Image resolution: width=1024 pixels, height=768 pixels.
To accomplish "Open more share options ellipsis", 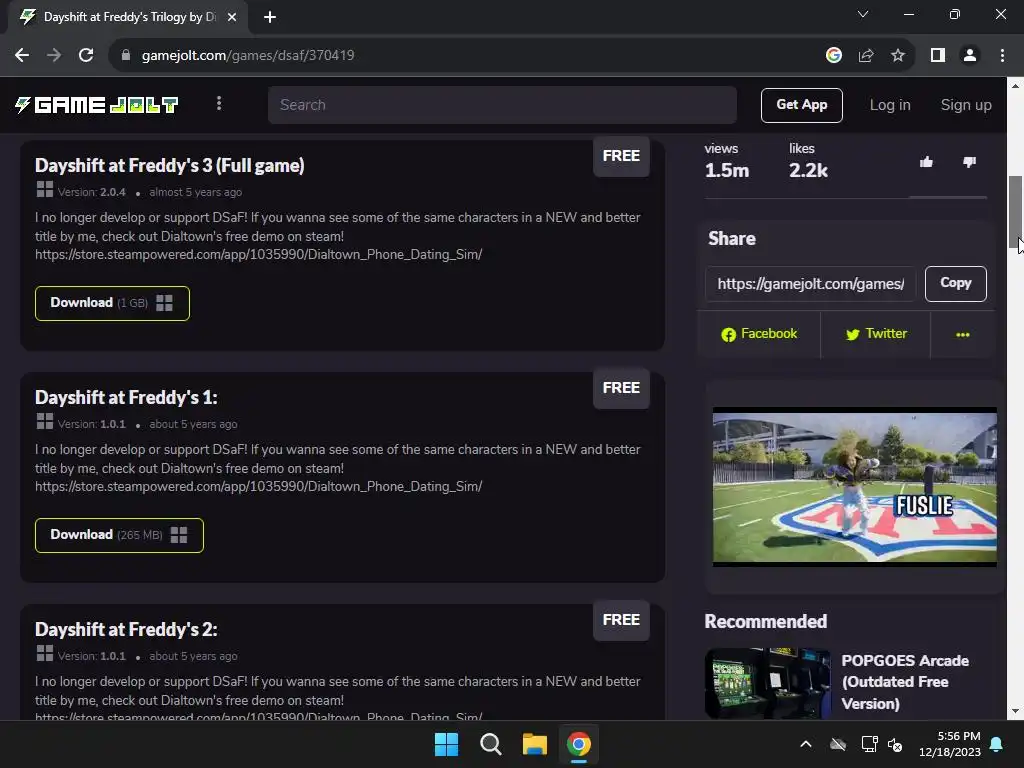I will 963,334.
